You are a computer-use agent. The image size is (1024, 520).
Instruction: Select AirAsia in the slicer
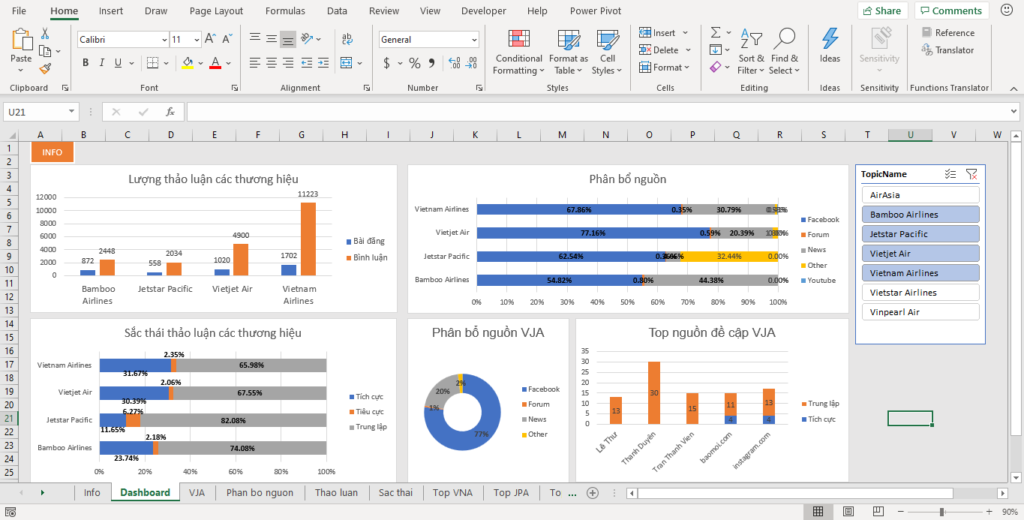coord(920,195)
